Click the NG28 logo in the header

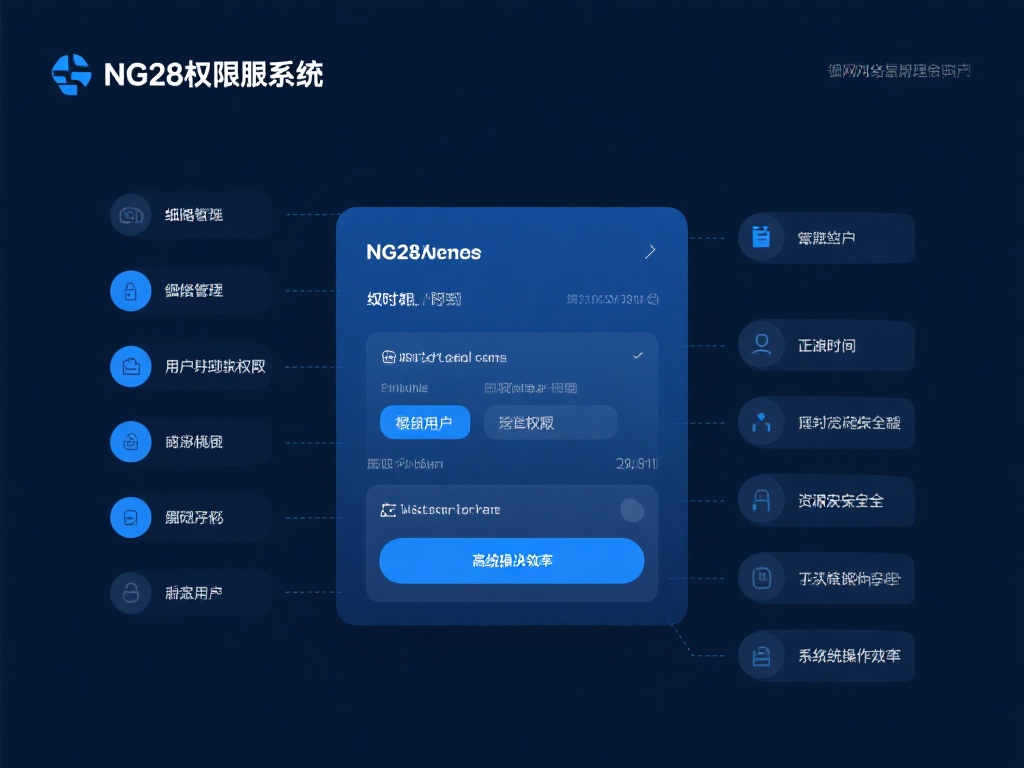pos(71,73)
